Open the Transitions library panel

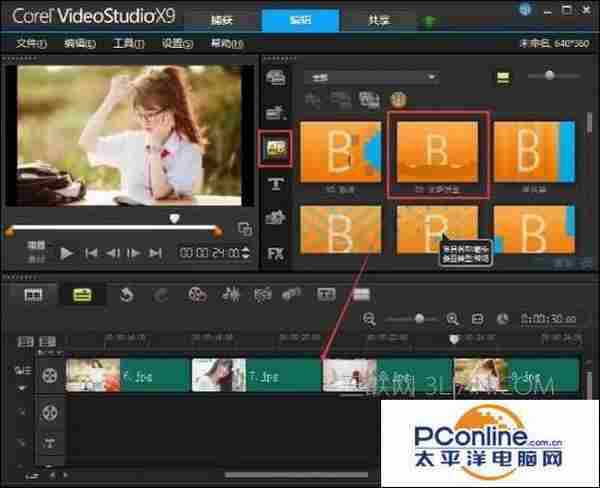click(x=274, y=148)
